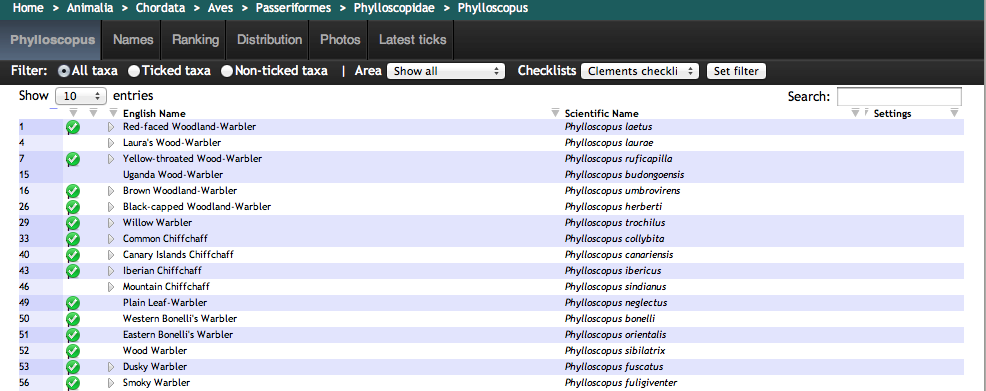Open Phylloscopidae breadcrumb link
Viewport: 986px width, 391px height.
pyautogui.click(x=394, y=8)
